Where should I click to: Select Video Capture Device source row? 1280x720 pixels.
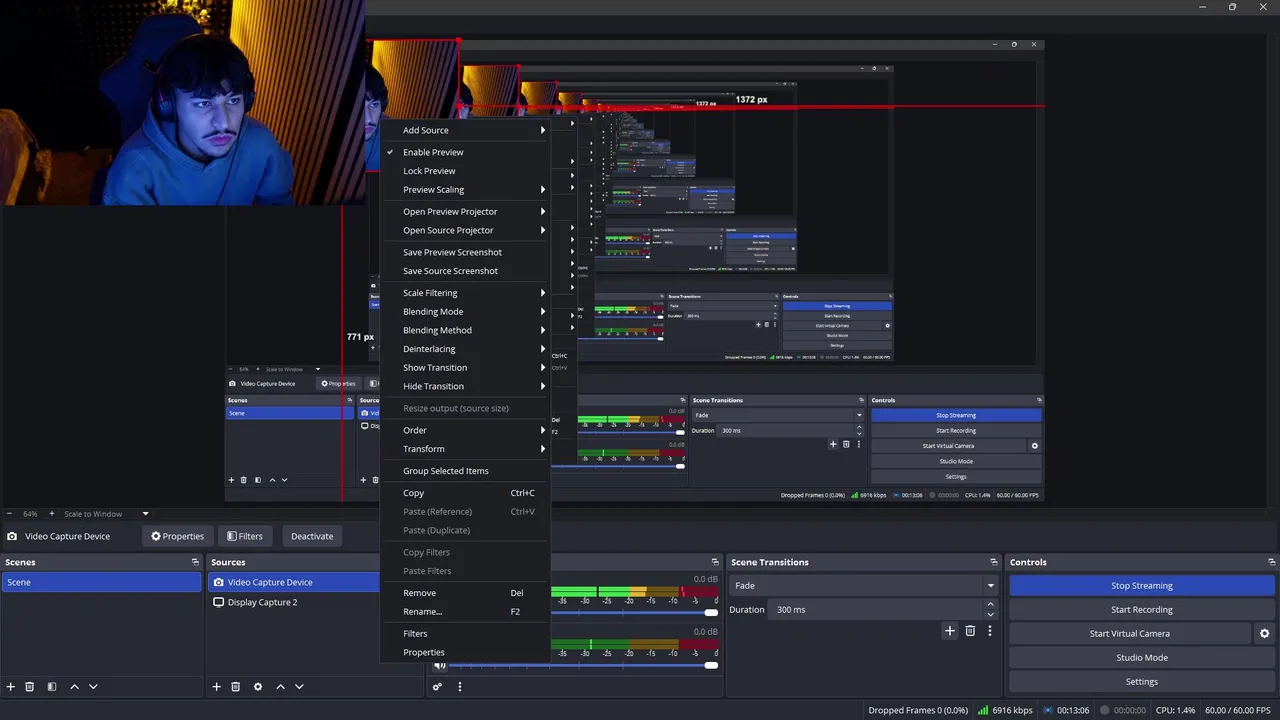tap(296, 582)
